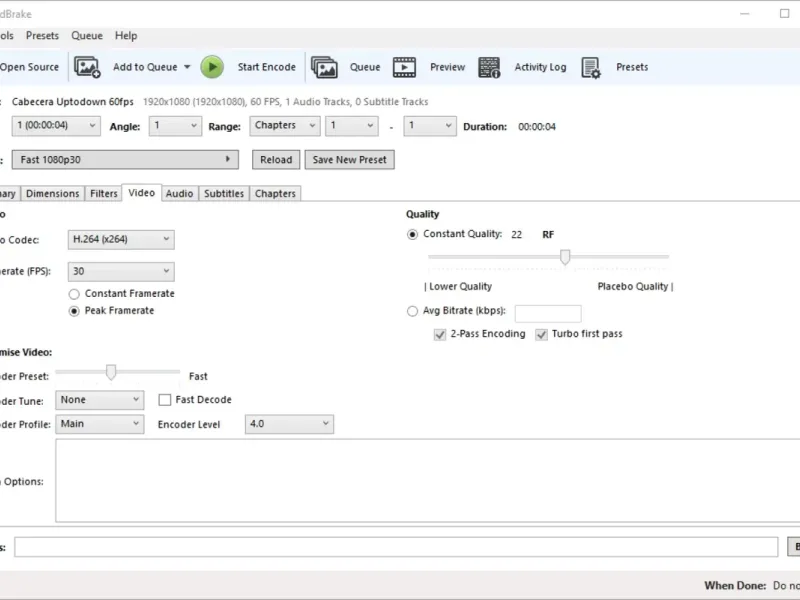The image size is (800, 600).
Task: Open the Range type dropdown showing Chapters
Action: pos(285,126)
